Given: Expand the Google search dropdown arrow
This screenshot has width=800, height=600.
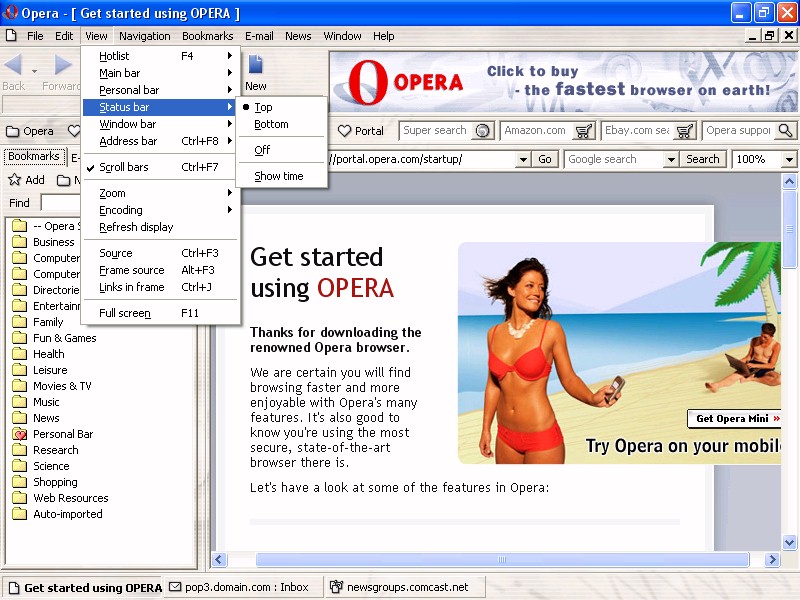Looking at the screenshot, I should [671, 160].
